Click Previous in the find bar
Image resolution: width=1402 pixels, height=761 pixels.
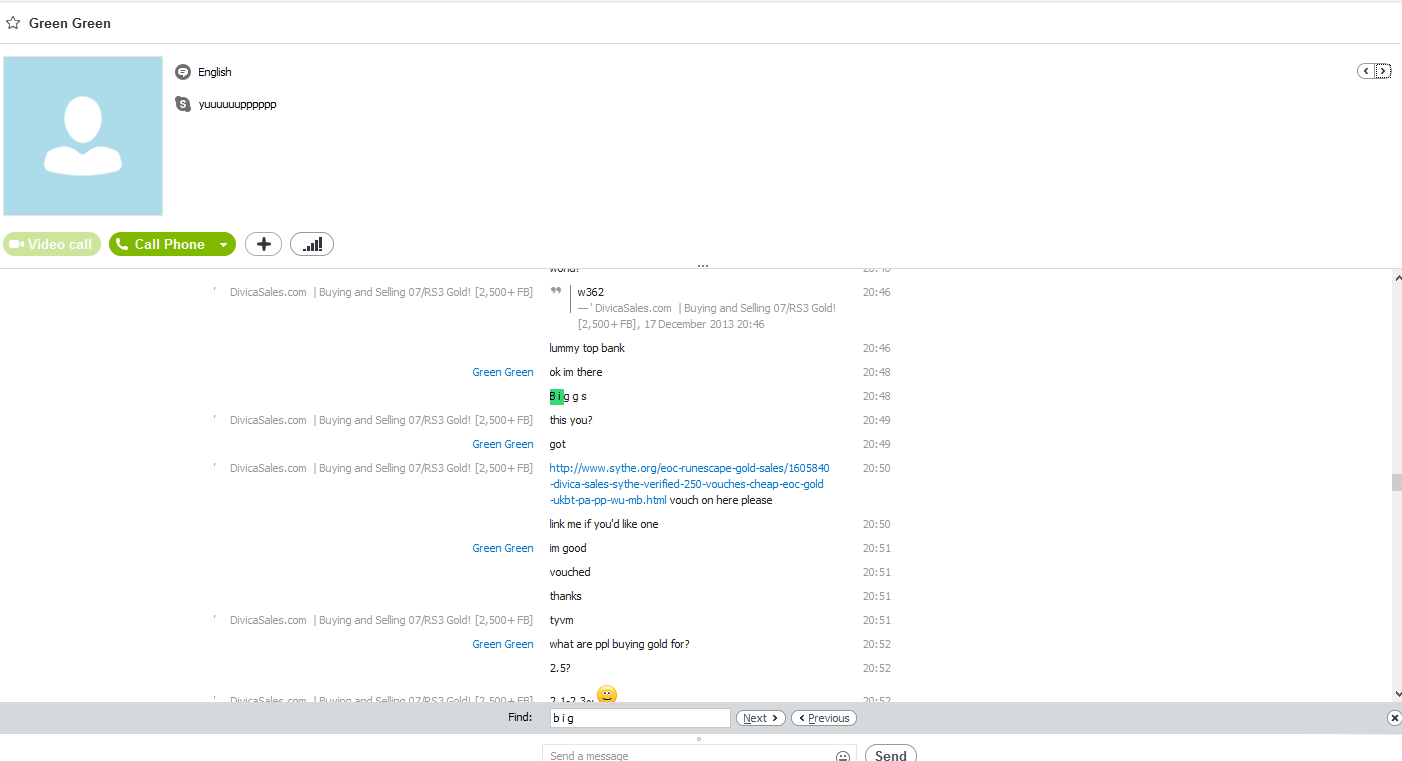pos(824,718)
